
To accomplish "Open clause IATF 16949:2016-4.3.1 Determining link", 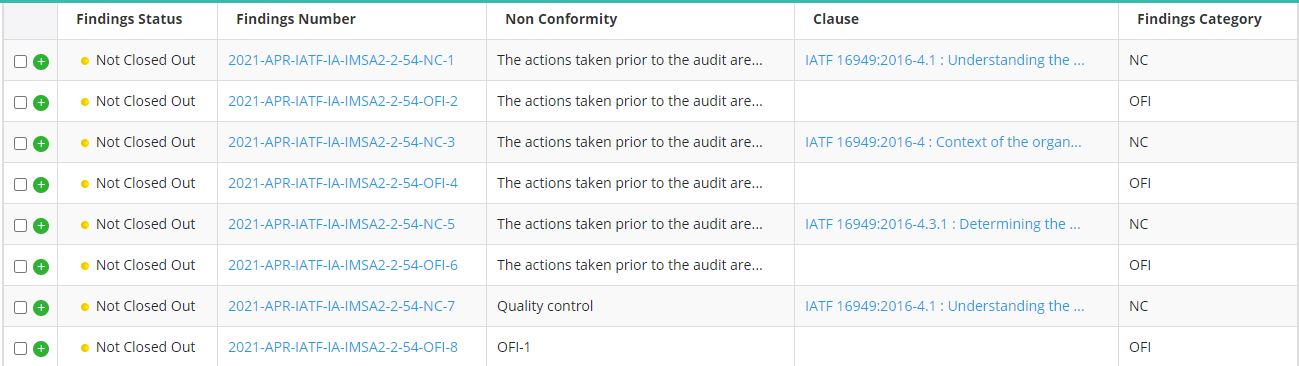I will tap(942, 224).
